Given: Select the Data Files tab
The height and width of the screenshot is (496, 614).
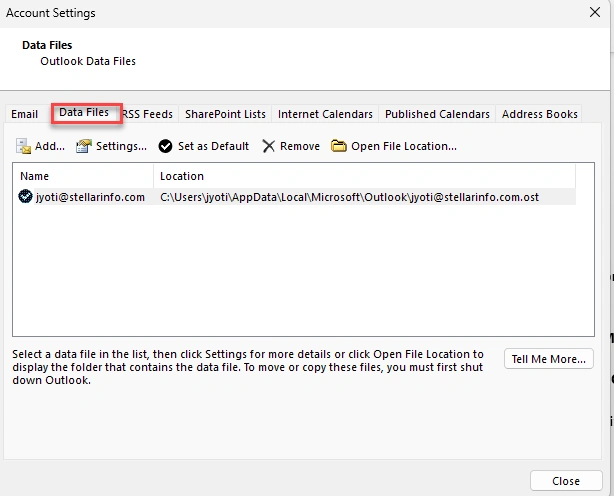Looking at the screenshot, I should pos(84,112).
